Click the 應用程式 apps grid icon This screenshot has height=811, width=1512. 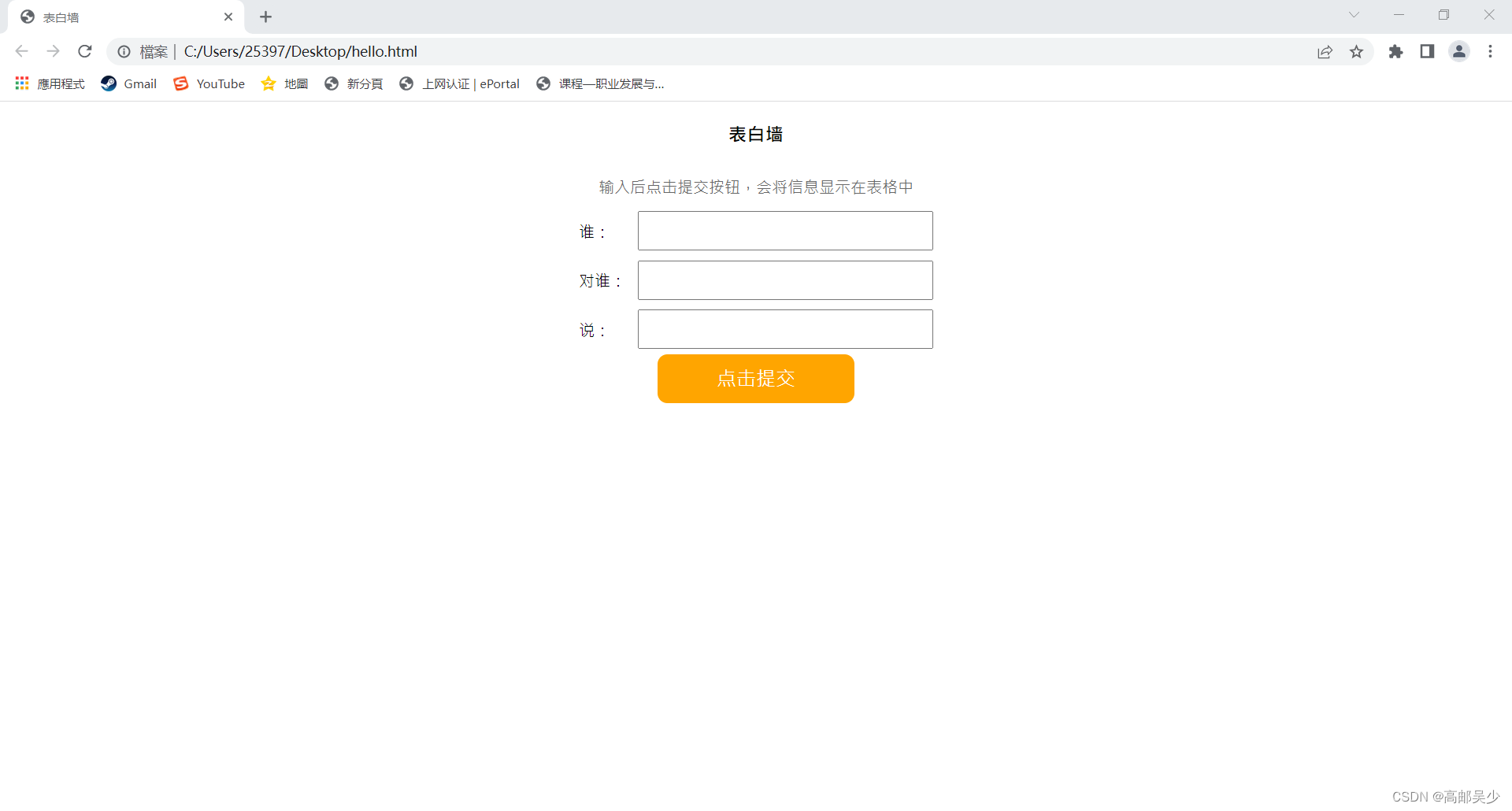pyautogui.click(x=21, y=83)
